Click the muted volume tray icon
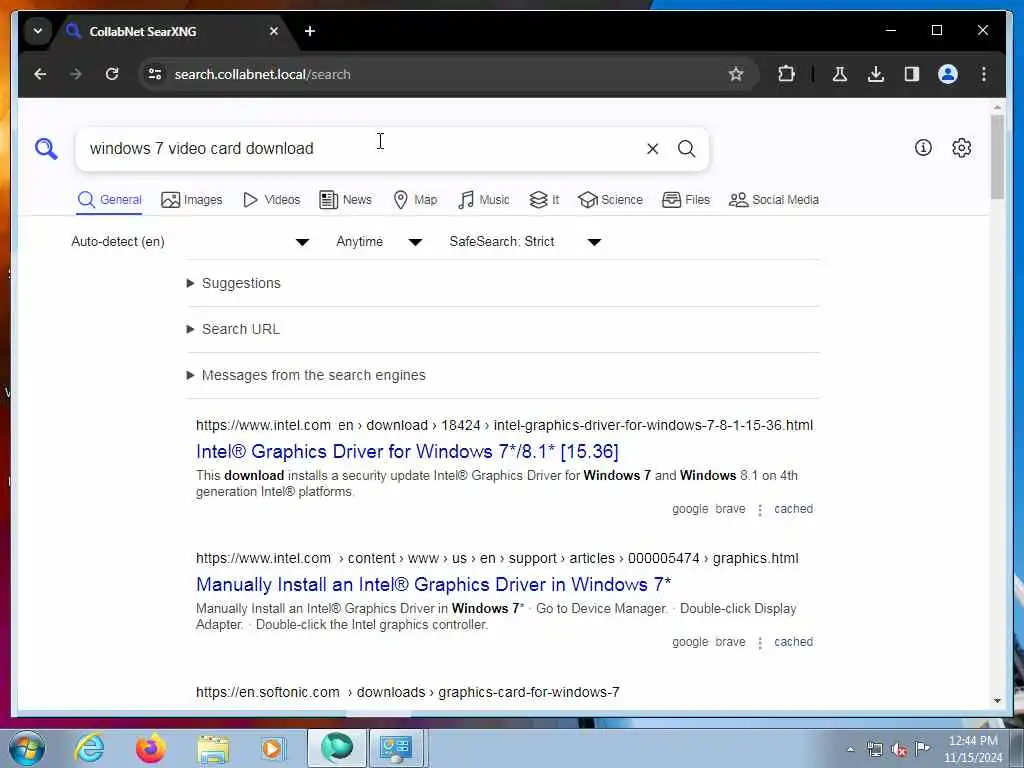Viewport: 1024px width, 768px height. pyautogui.click(x=899, y=750)
